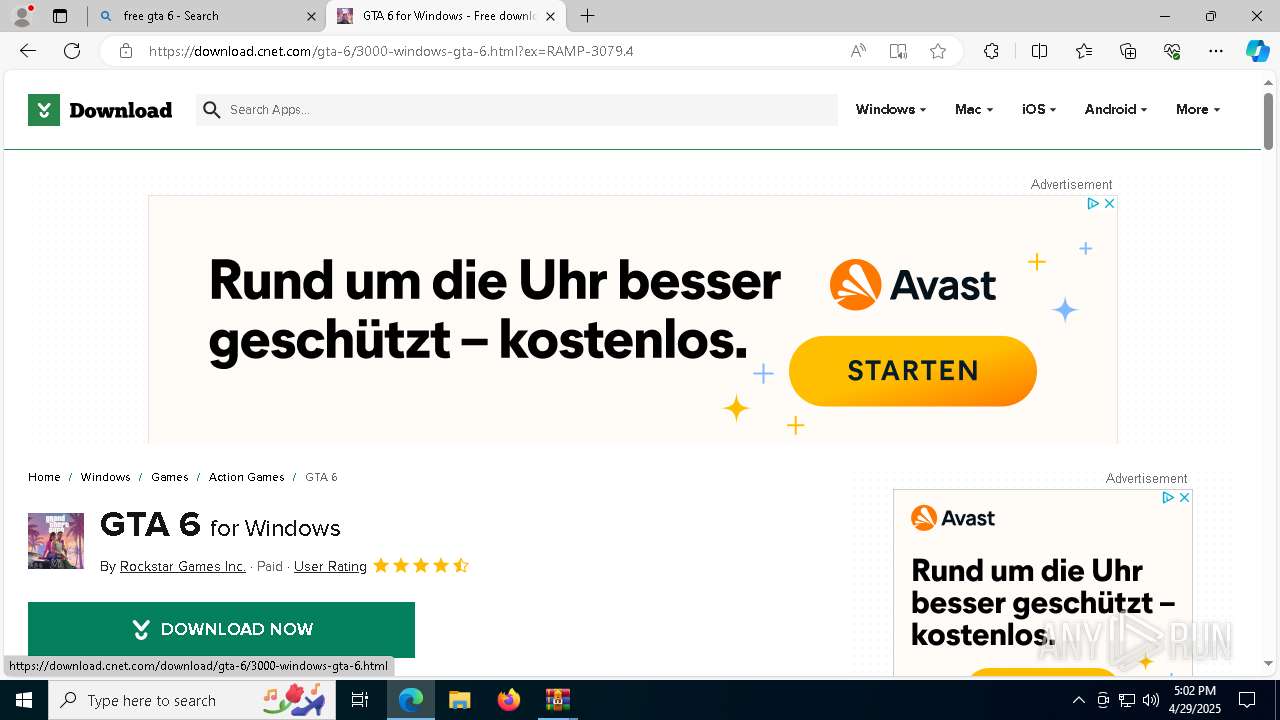Expand the Windows category dropdown
This screenshot has height=720, width=1280.
click(x=890, y=110)
